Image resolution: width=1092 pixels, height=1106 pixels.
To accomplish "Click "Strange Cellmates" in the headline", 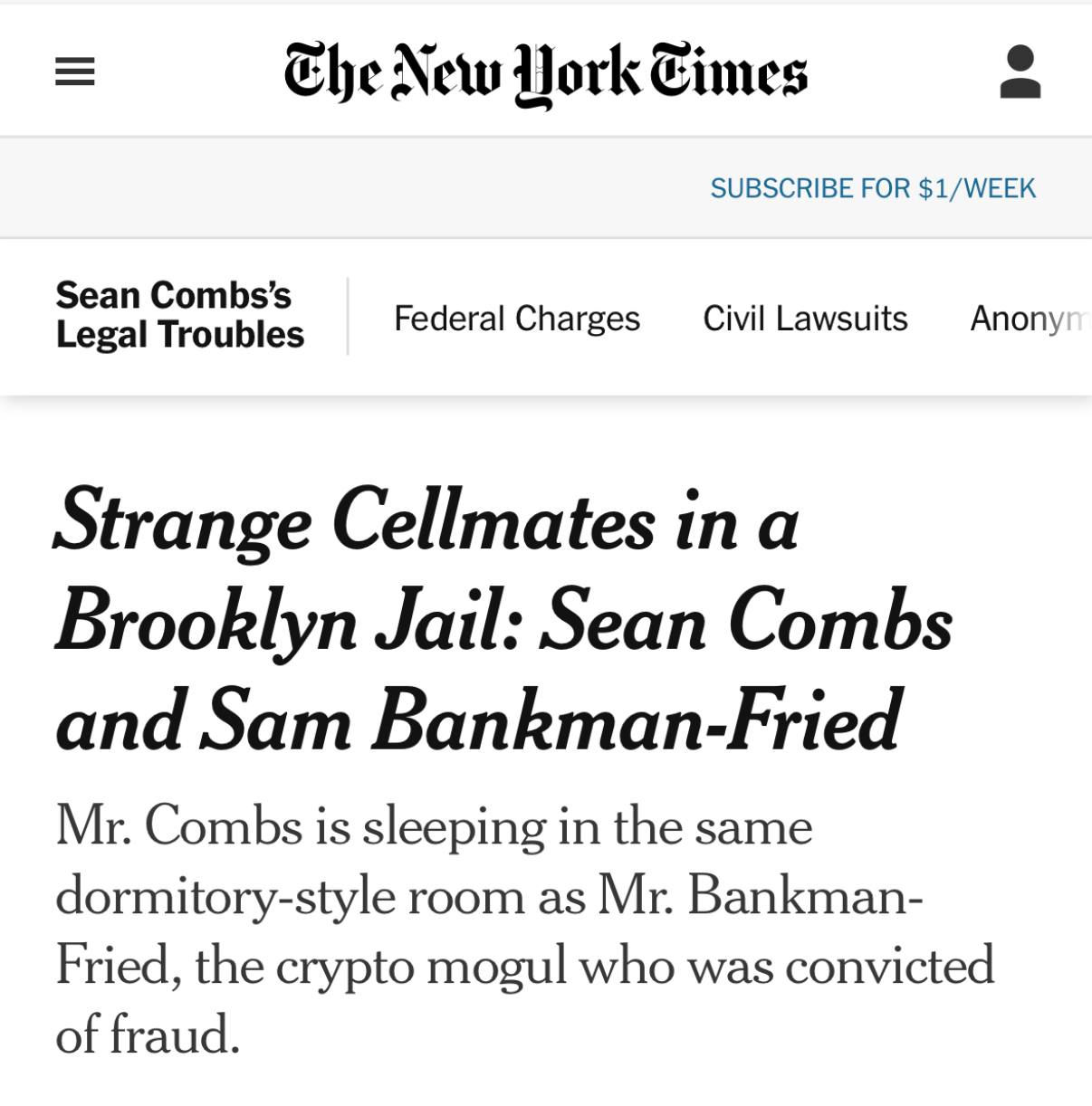I will tap(354, 523).
